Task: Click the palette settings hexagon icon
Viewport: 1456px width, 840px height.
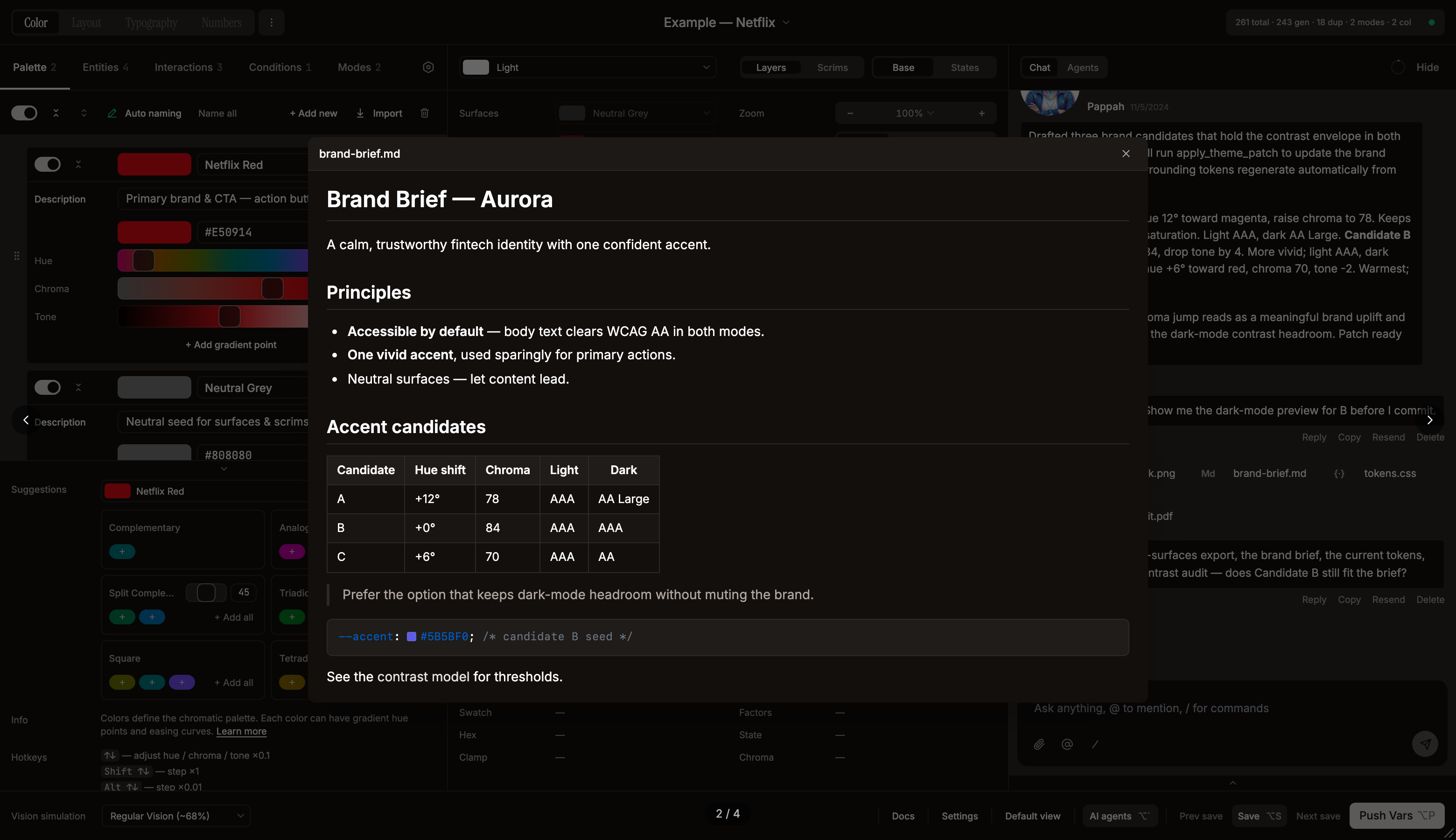Action: [x=428, y=67]
